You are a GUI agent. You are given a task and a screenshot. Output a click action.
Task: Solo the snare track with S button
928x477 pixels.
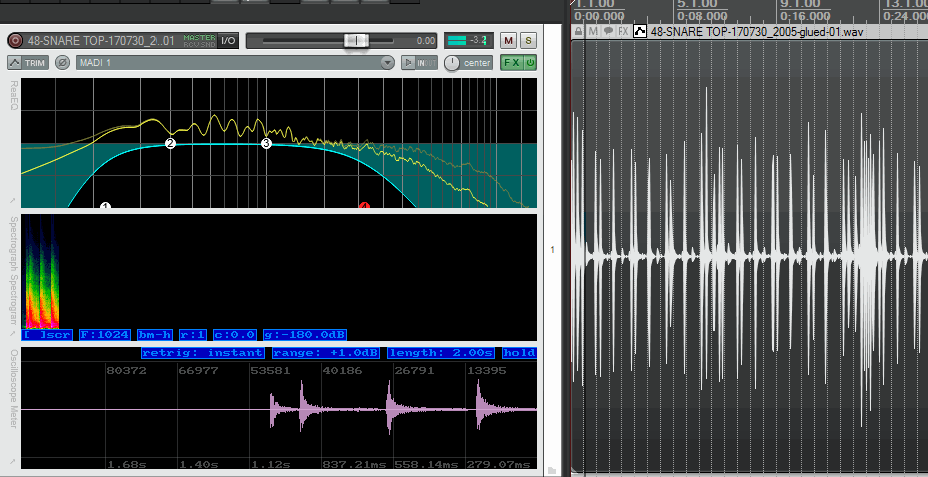tap(529, 41)
